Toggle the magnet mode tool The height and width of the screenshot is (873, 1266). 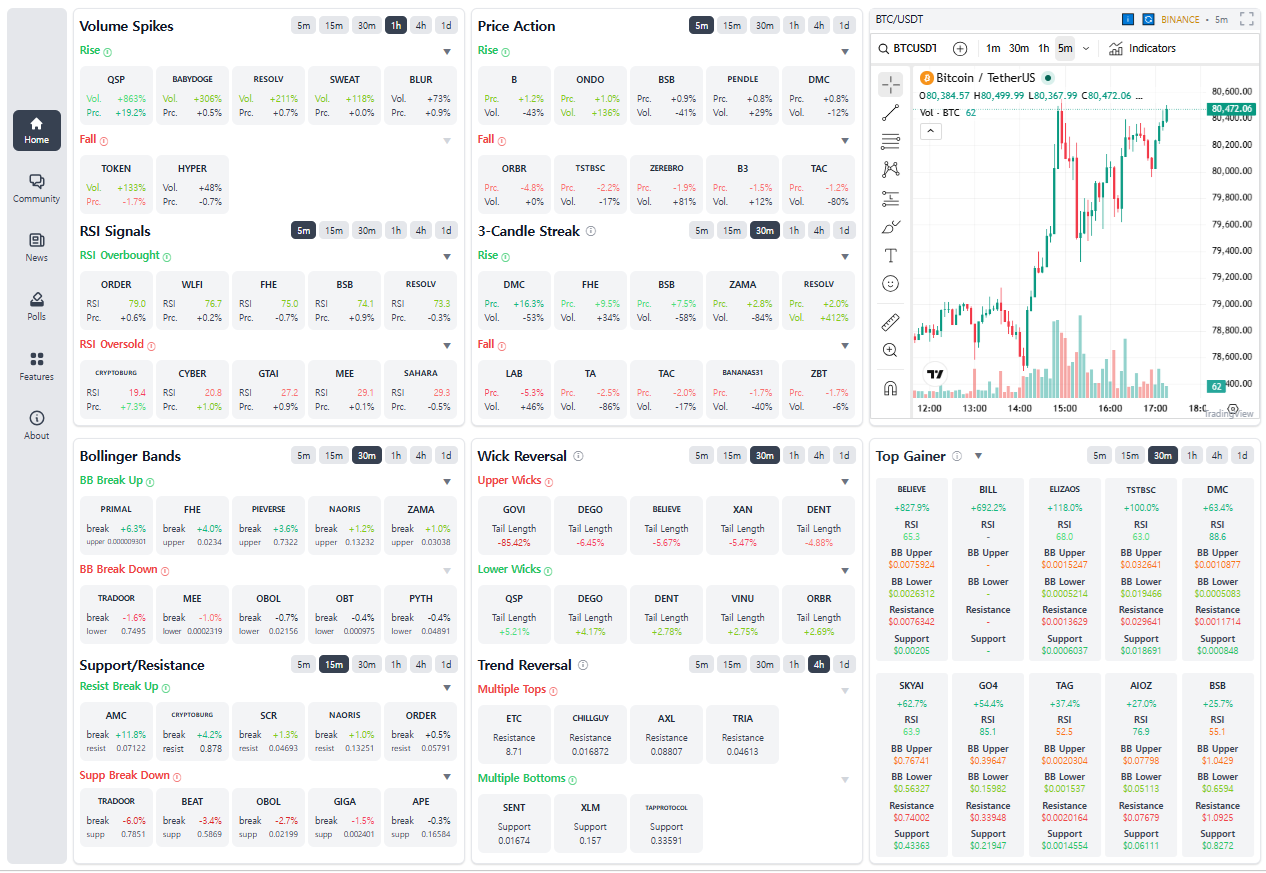(x=890, y=388)
